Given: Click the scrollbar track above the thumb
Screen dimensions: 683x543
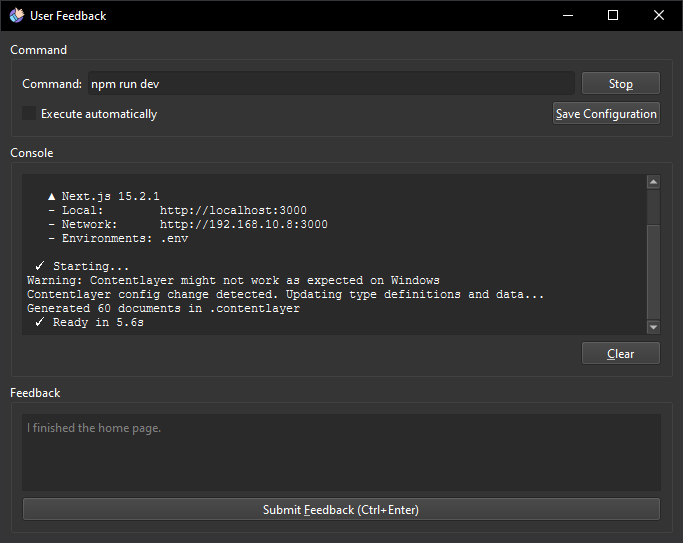Looking at the screenshot, I should [x=653, y=206].
